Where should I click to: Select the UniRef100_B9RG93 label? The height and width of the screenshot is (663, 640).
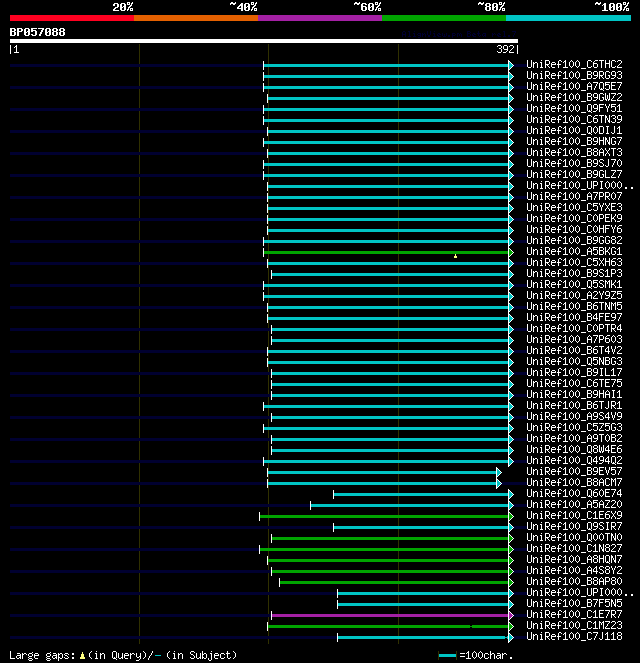pos(574,75)
